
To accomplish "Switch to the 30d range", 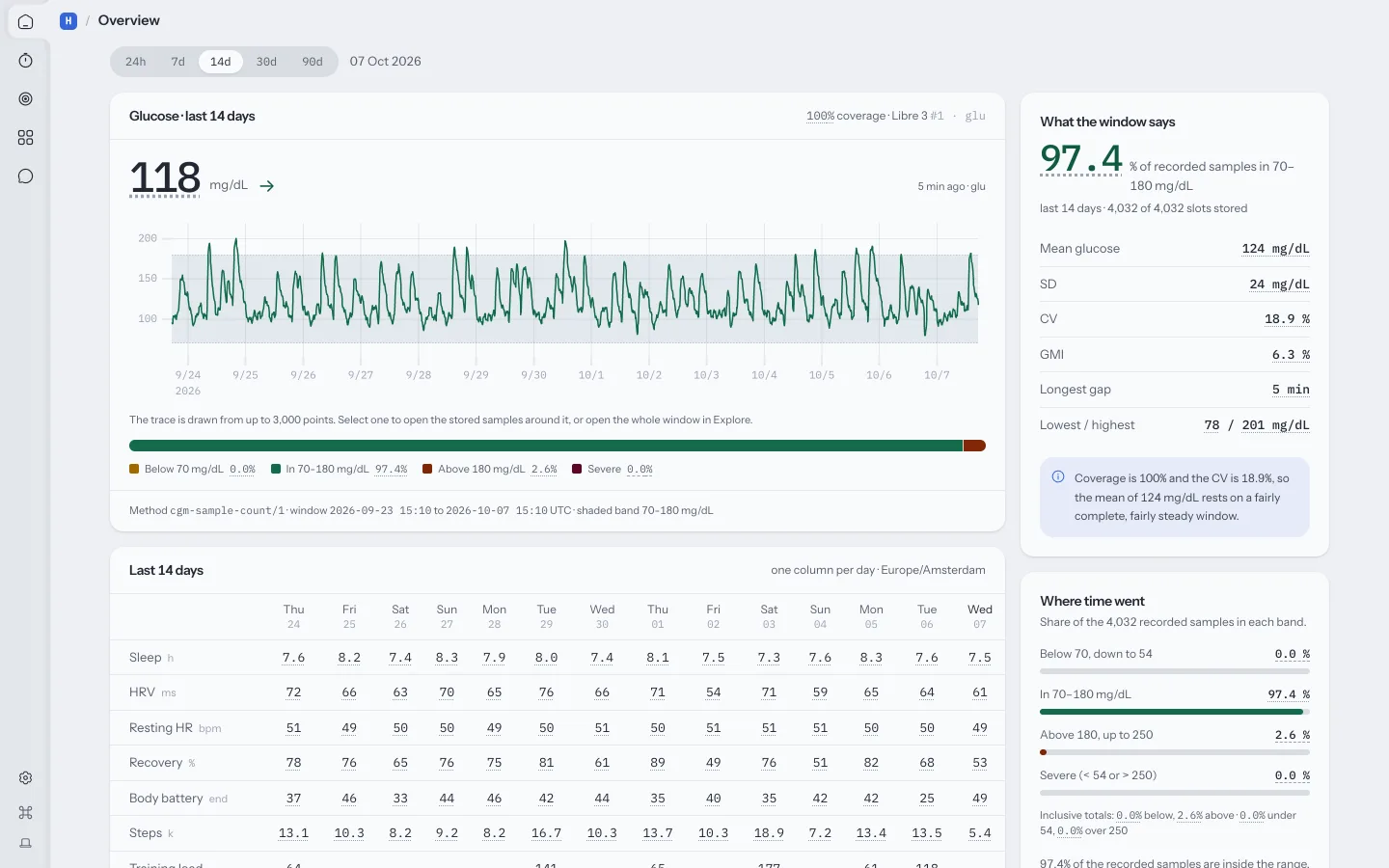I will coord(266,62).
